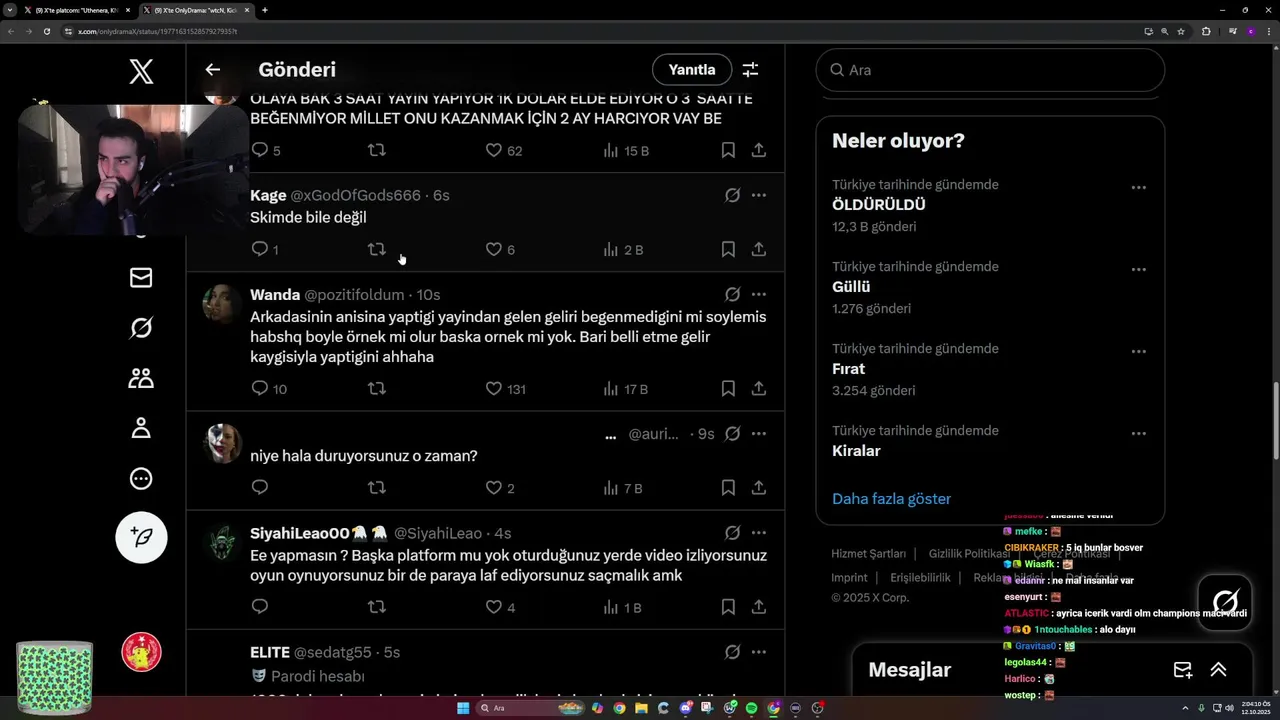Image resolution: width=1280 pixels, height=720 pixels.
Task: Like Kage's post with 6 likes
Action: tap(493, 249)
